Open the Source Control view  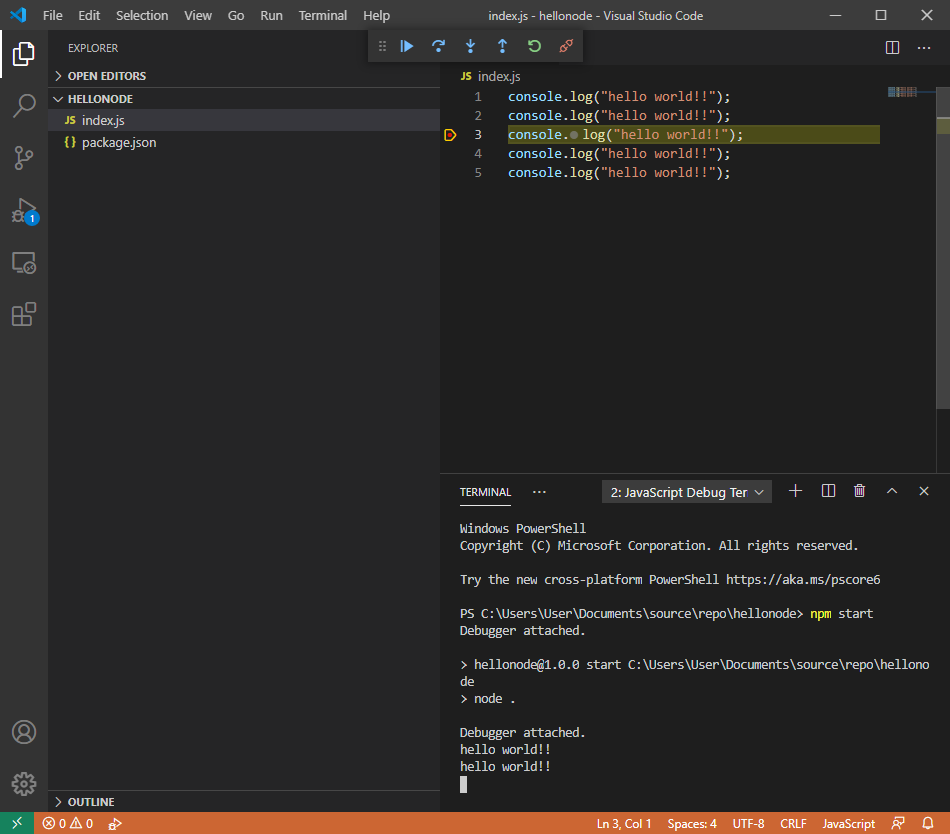pos(24,157)
